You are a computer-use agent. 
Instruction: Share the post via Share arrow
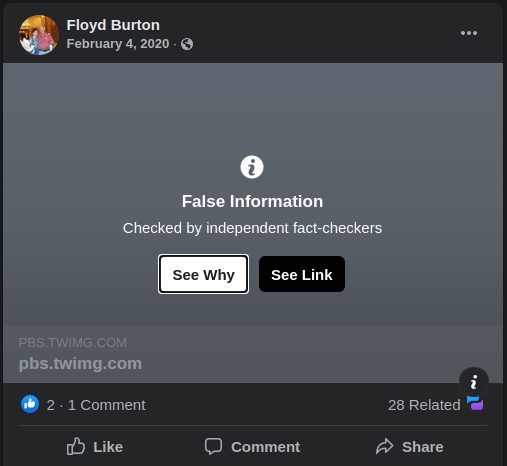410,447
